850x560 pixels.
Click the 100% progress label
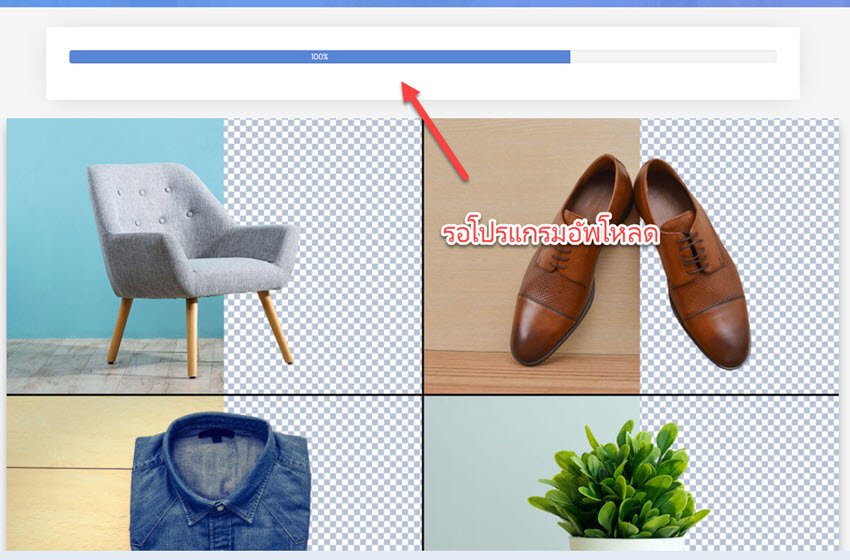319,57
